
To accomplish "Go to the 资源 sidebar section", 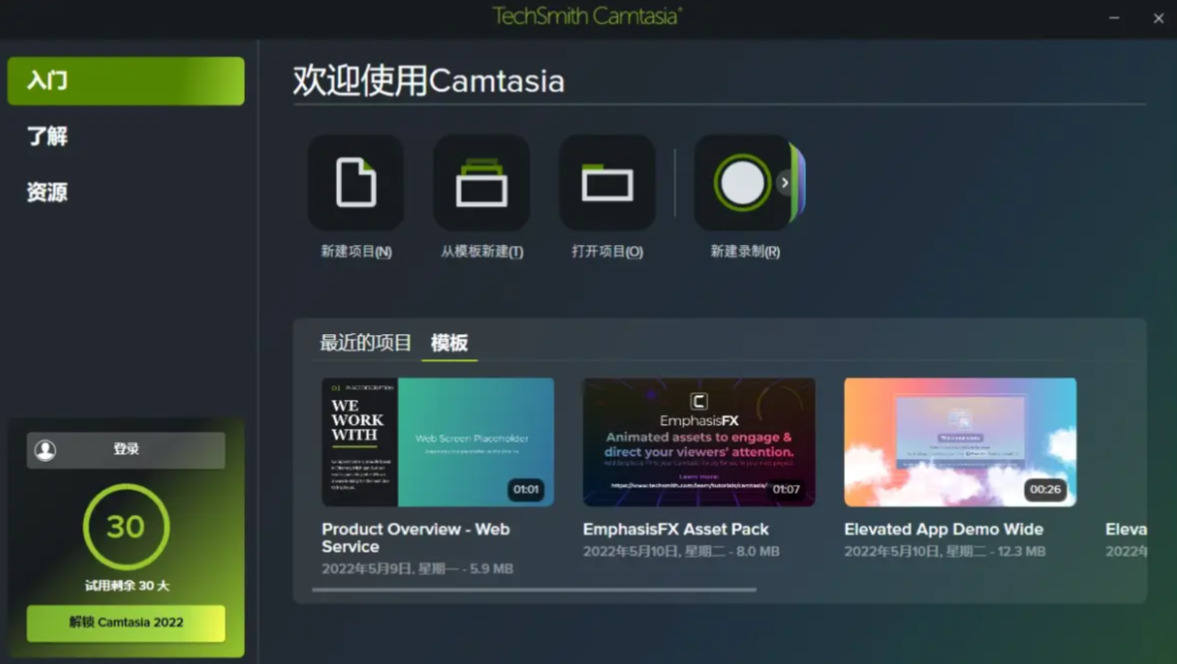I will [x=47, y=192].
